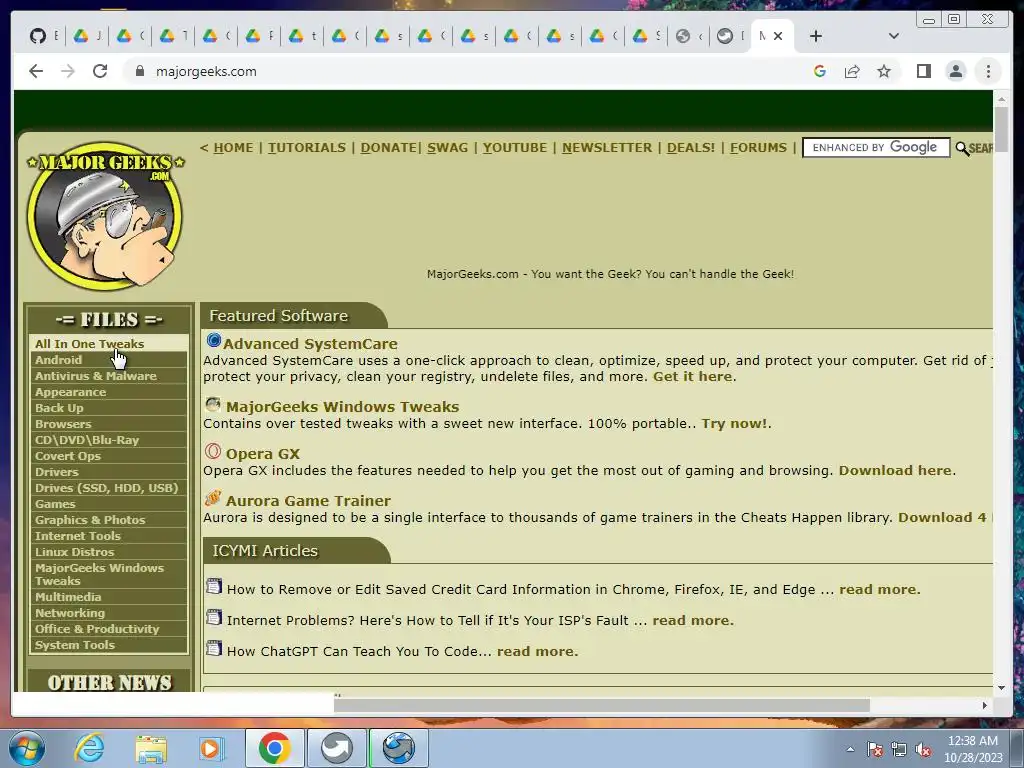Open the Chrome profile menu
The width and height of the screenshot is (1024, 768).
coord(955,71)
